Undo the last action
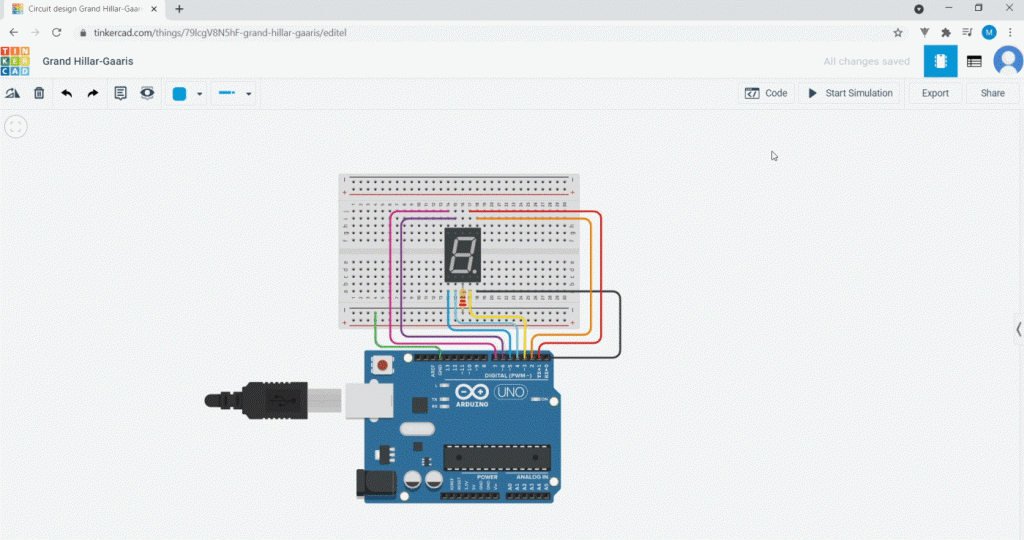Screen dimensions: 1024x540 pyautogui.click(x=67, y=93)
